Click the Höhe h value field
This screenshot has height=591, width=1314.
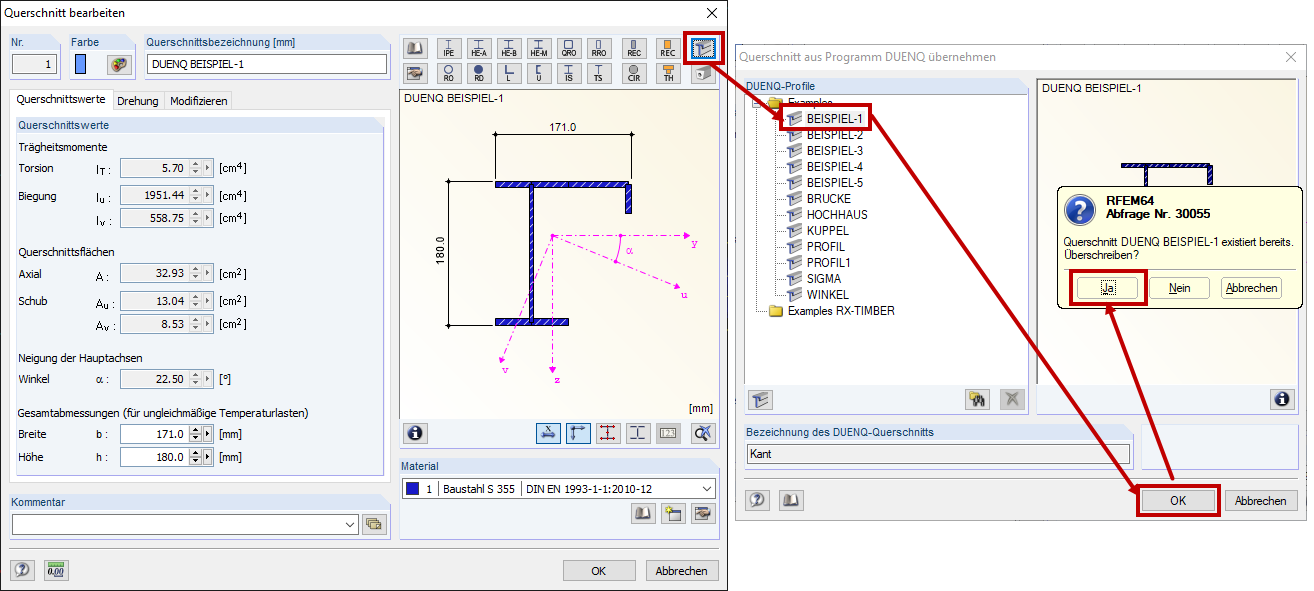tap(153, 457)
